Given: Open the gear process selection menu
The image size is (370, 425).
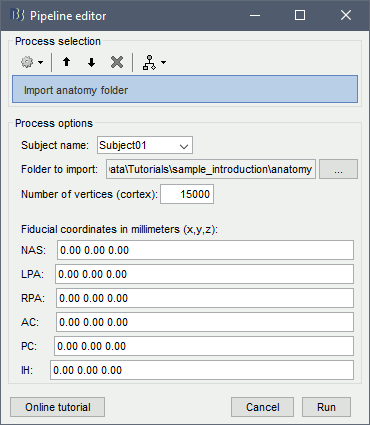Looking at the screenshot, I should [x=32, y=62].
